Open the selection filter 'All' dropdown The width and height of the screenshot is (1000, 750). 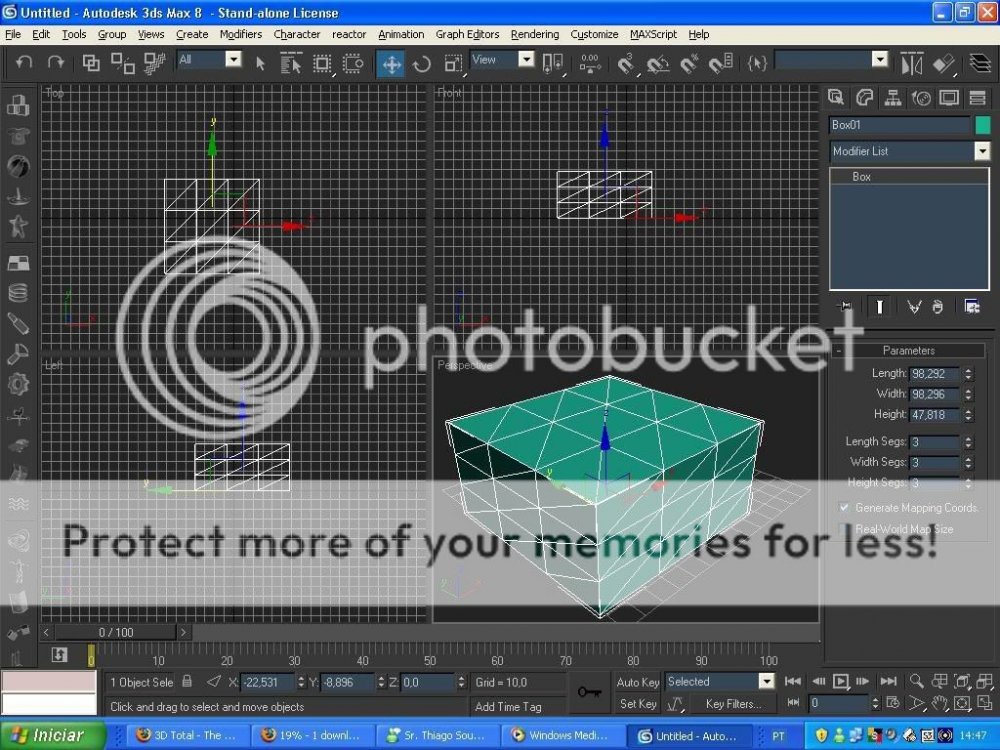tap(232, 60)
